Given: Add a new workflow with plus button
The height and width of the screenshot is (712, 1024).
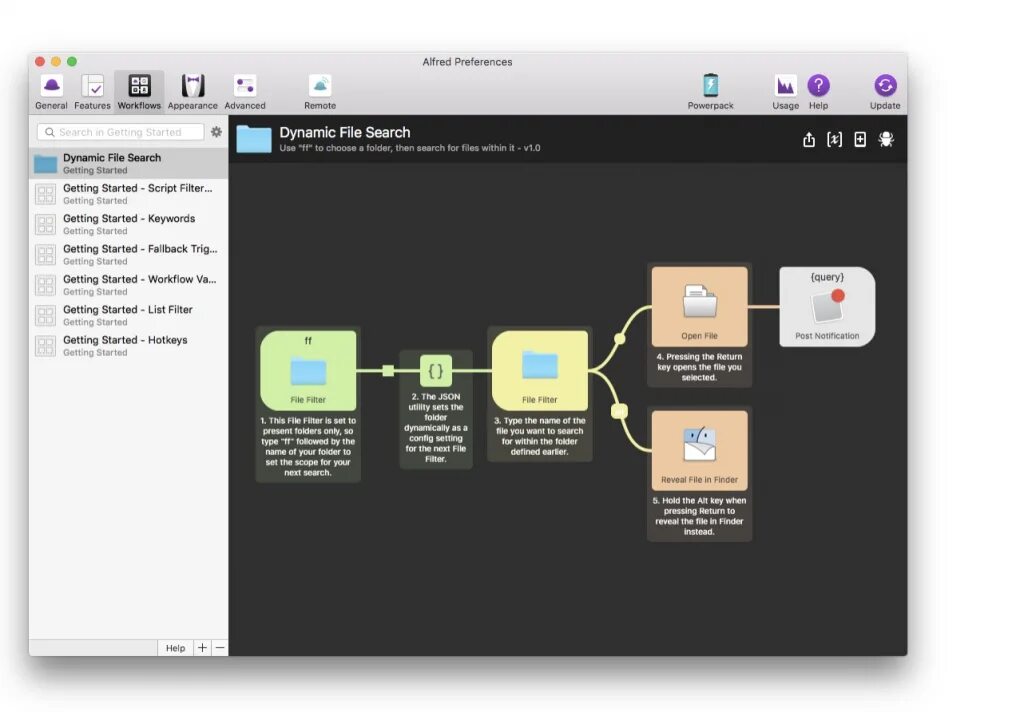Looking at the screenshot, I should pos(202,648).
